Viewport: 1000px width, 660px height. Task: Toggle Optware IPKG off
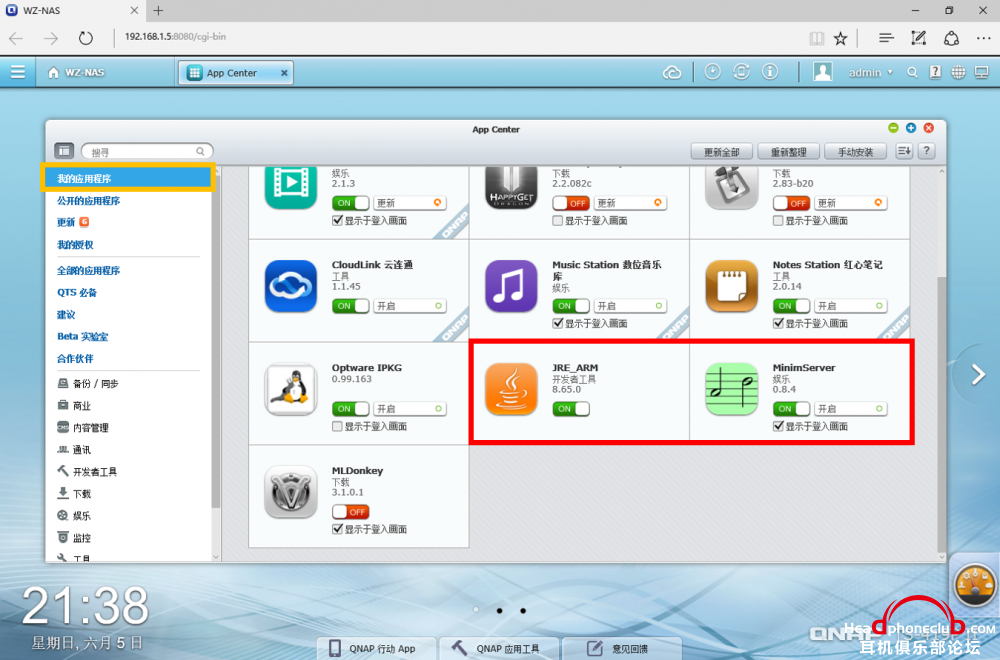pyautogui.click(x=350, y=409)
